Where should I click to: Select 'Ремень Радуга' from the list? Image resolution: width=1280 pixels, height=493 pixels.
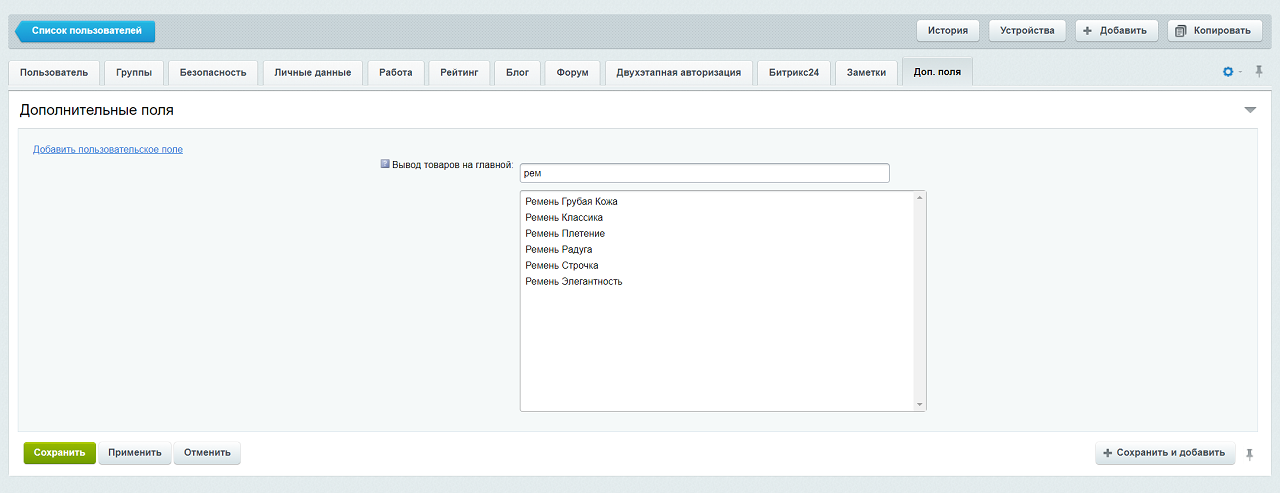[558, 249]
